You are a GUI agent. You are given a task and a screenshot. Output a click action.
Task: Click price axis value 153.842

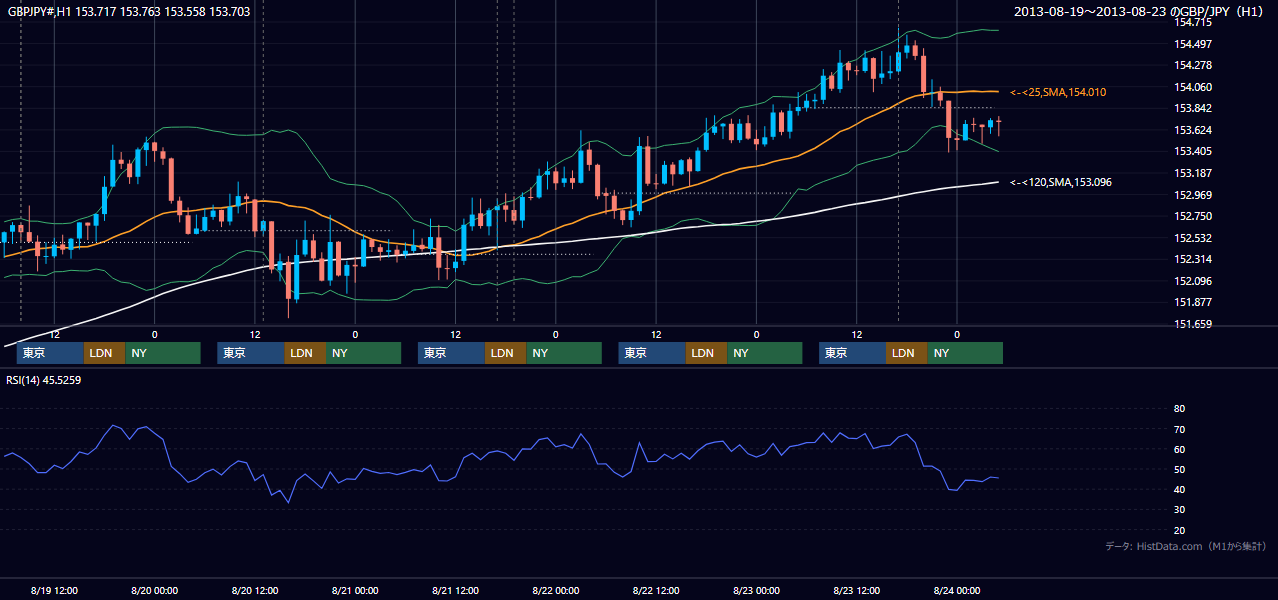1194,109
